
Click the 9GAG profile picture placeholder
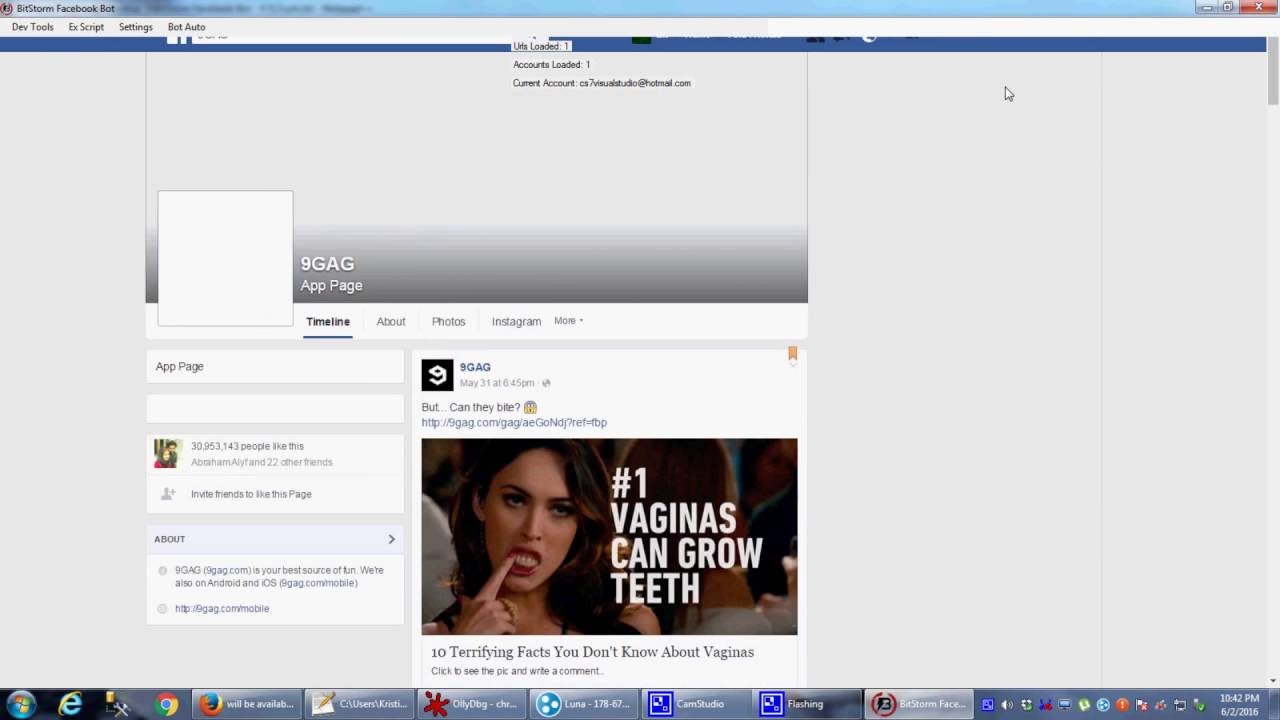[225, 258]
